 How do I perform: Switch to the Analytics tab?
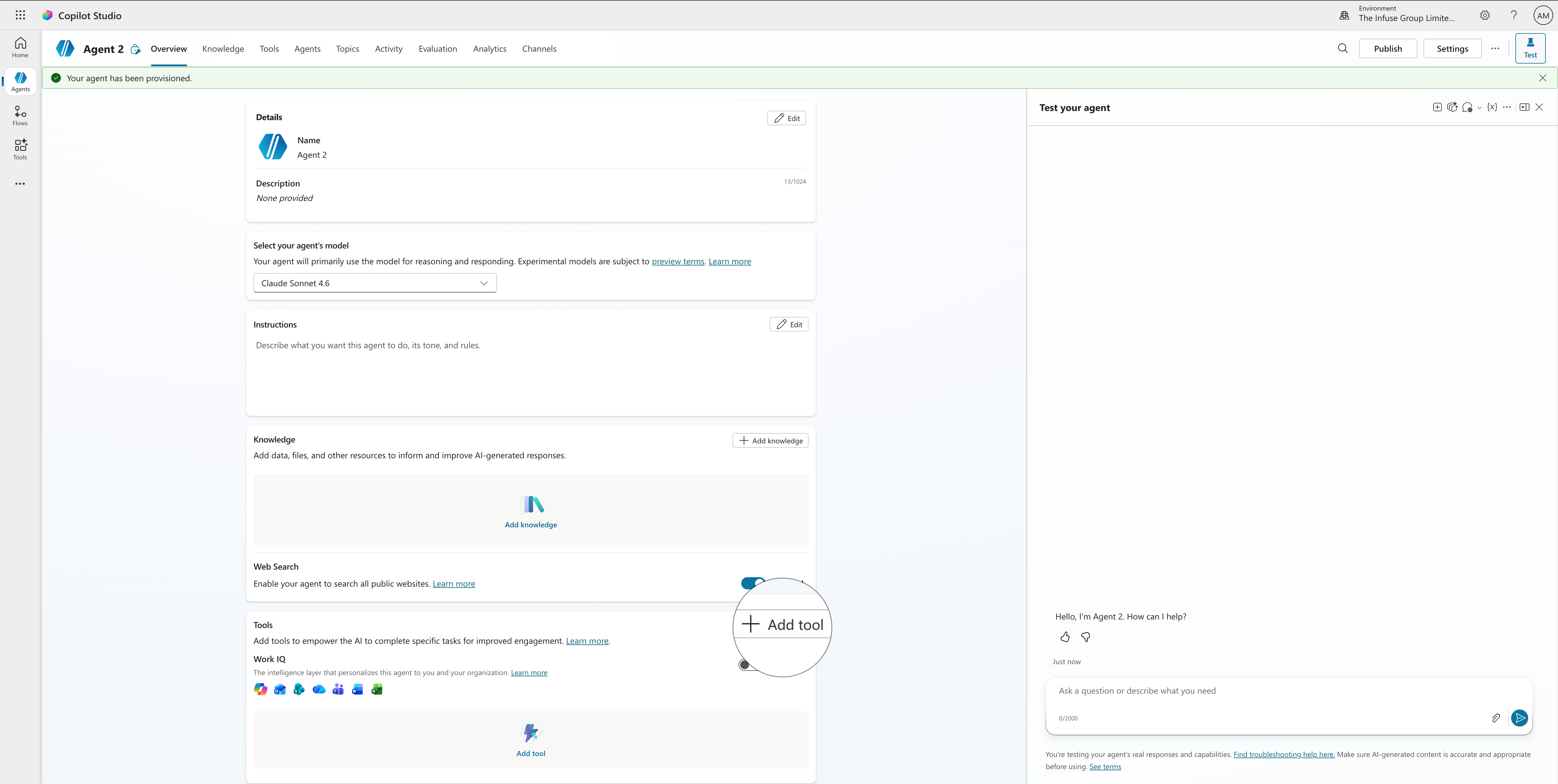490,49
